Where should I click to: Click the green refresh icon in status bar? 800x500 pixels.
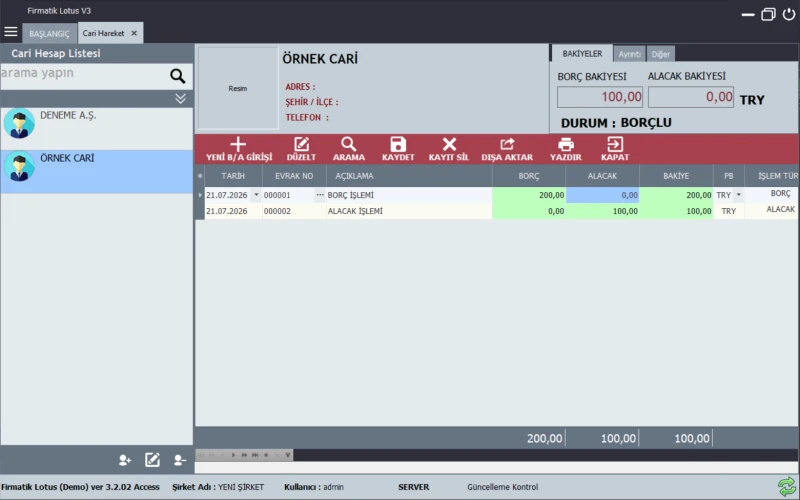click(x=786, y=487)
